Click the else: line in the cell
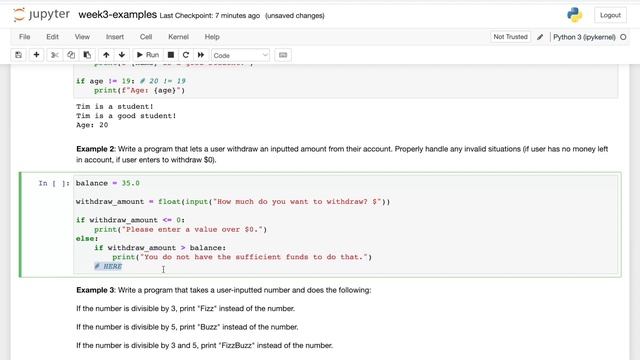The width and height of the screenshot is (640, 360). click(x=87, y=238)
